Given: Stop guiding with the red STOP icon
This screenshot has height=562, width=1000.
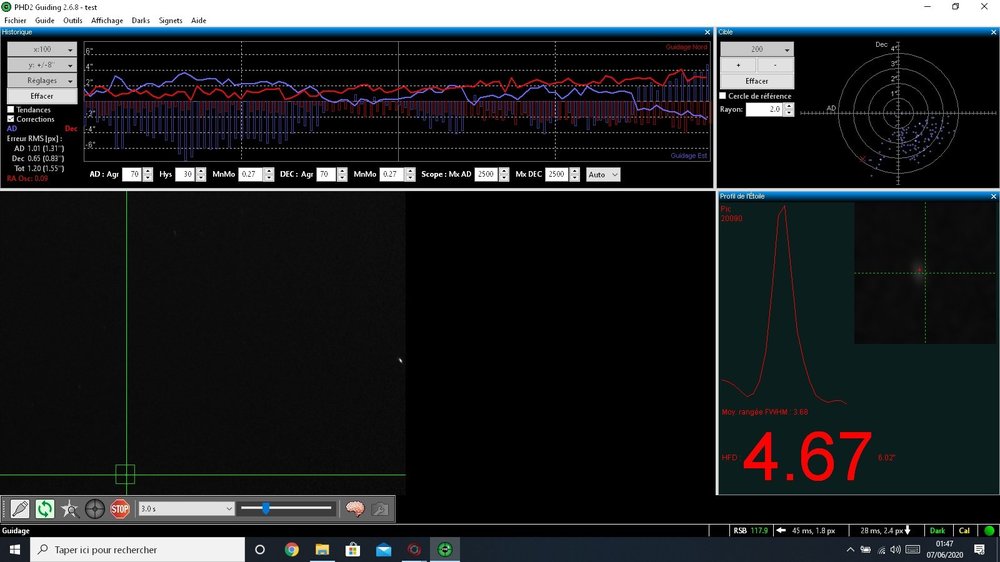Looking at the screenshot, I should [x=120, y=509].
